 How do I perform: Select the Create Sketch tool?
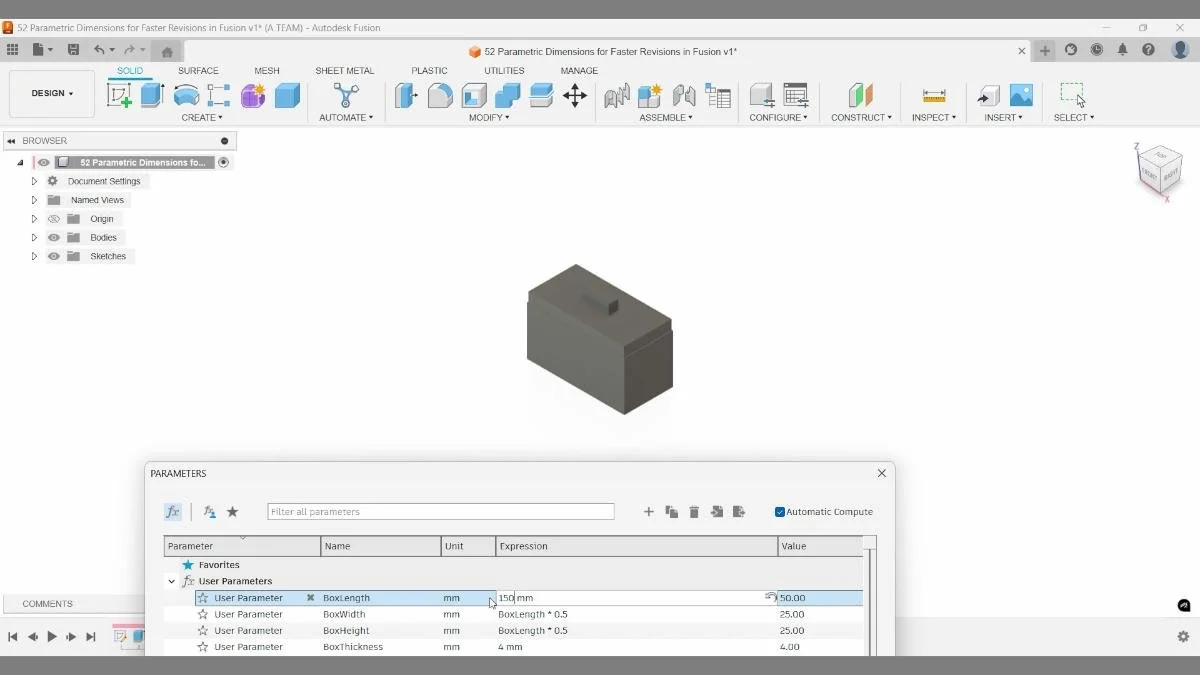[x=121, y=94]
